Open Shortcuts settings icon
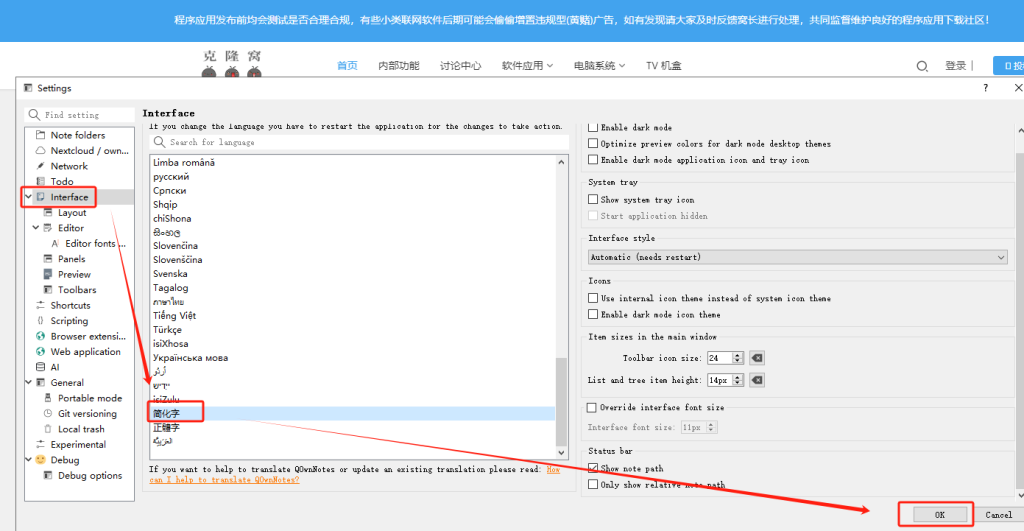 pos(40,305)
